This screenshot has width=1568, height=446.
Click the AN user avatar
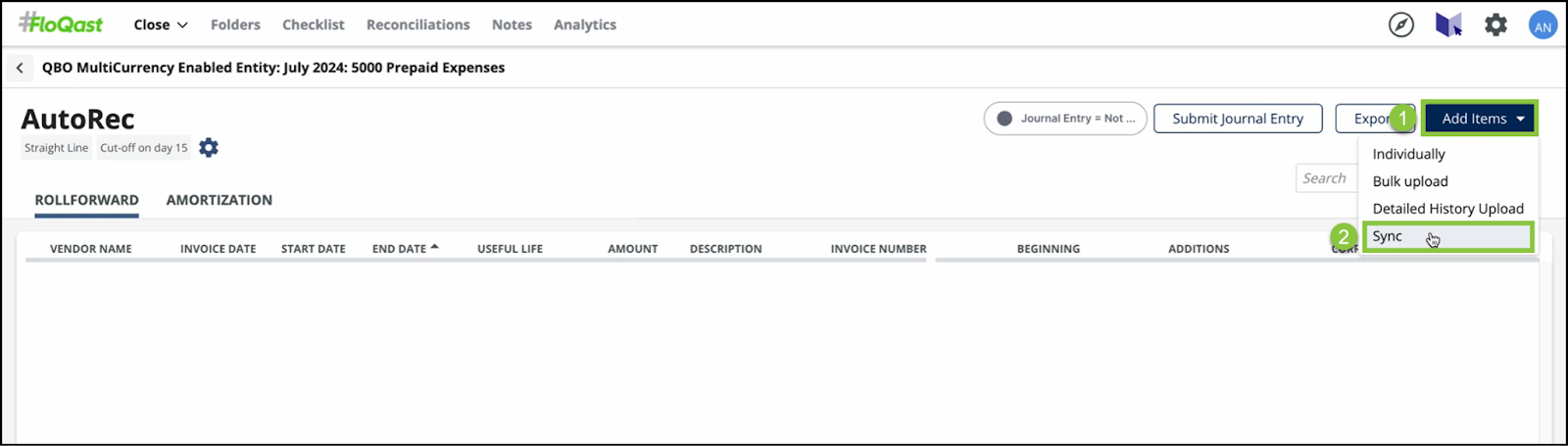click(x=1543, y=25)
